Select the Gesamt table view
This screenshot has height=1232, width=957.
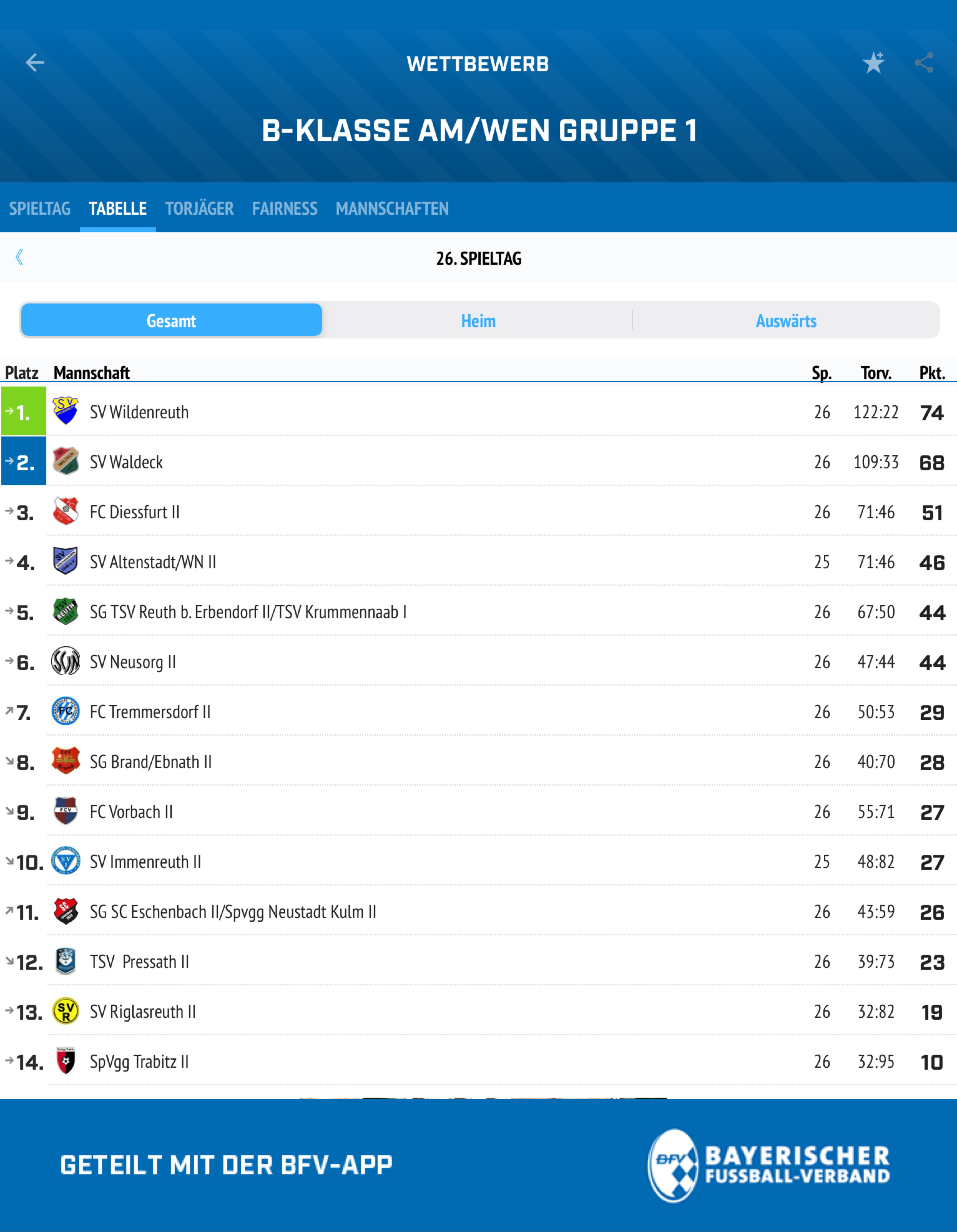(x=171, y=320)
